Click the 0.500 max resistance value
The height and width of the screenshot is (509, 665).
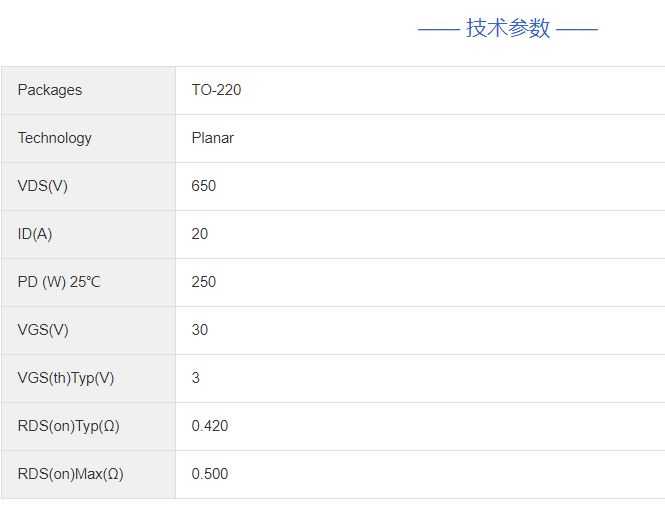tap(210, 474)
